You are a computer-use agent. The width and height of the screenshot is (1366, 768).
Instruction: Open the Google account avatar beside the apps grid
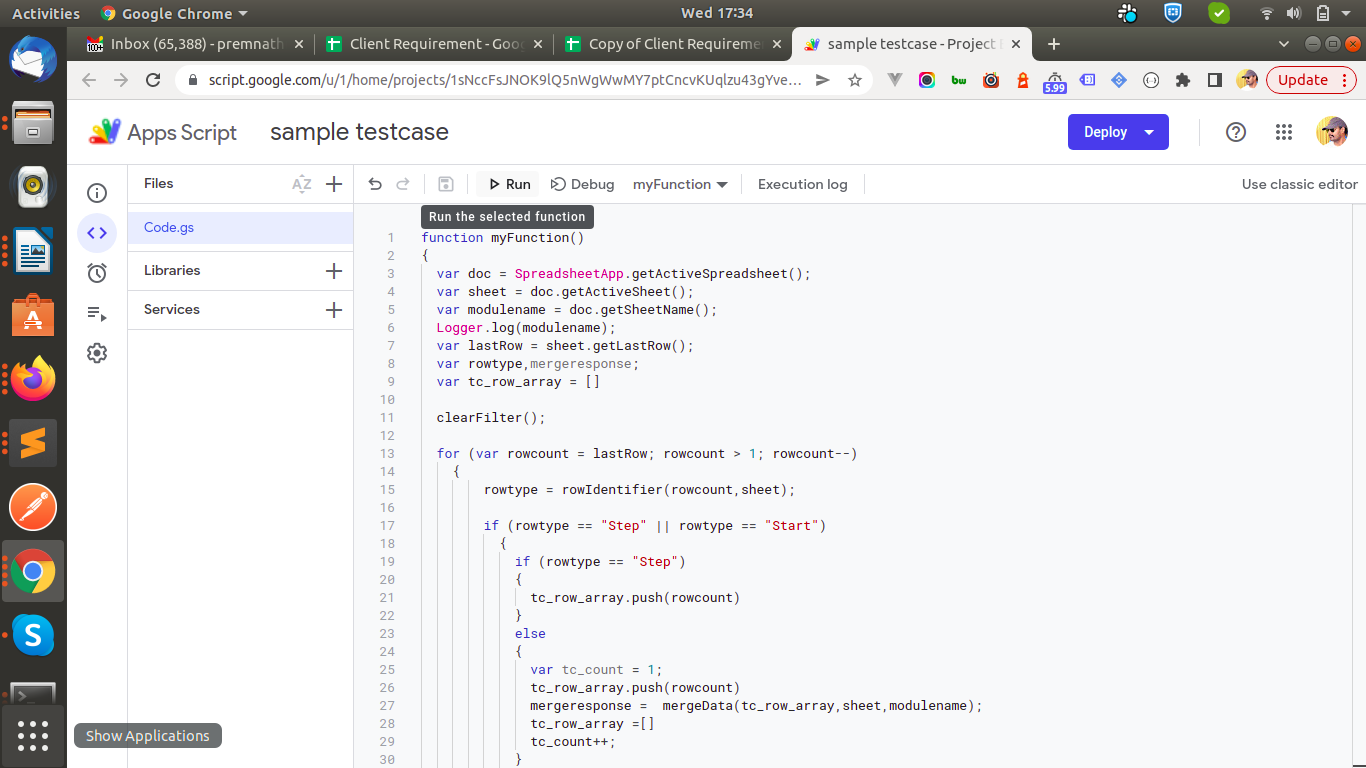[1331, 132]
